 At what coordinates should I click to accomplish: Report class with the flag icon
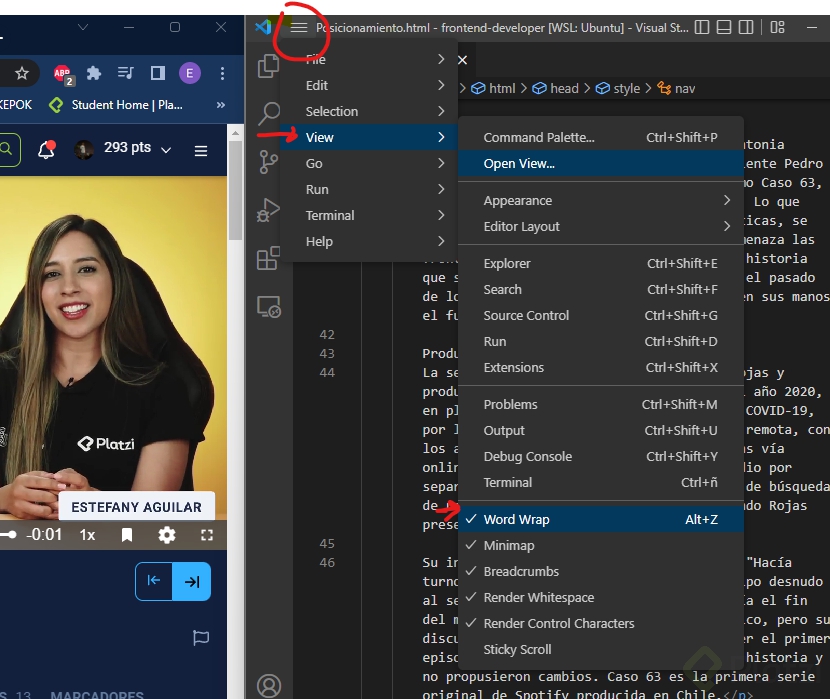pos(201,637)
